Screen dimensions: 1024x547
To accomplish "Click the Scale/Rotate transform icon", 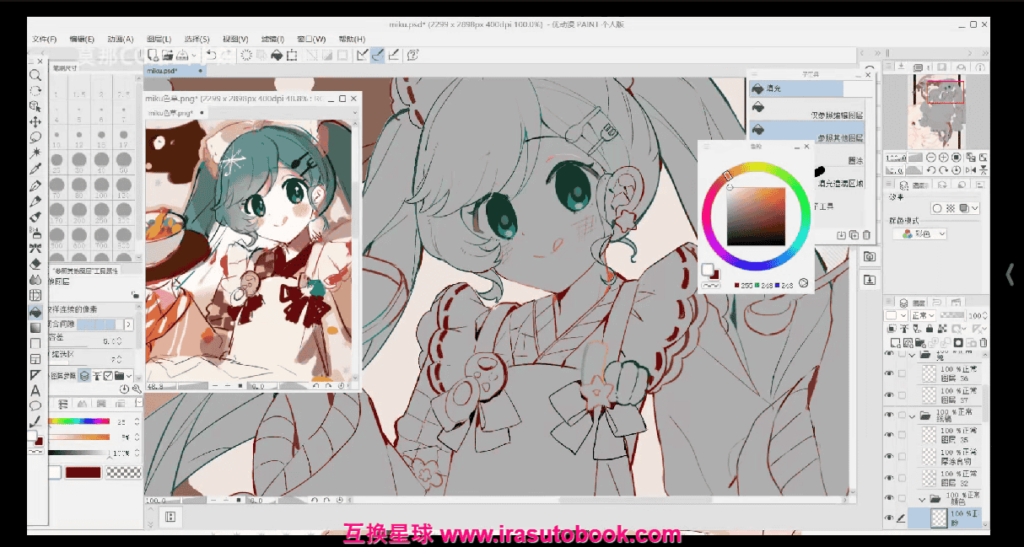I will point(292,55).
